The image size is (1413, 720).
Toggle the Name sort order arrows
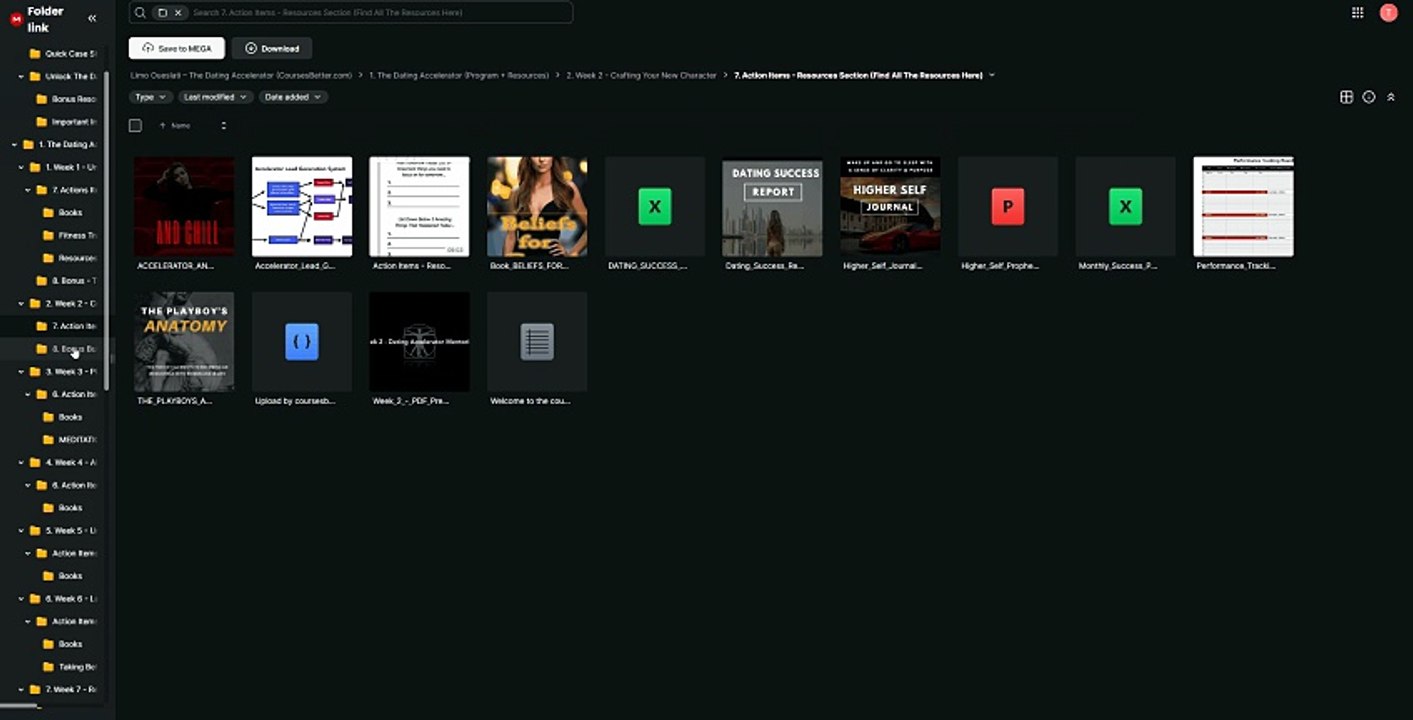[223, 125]
